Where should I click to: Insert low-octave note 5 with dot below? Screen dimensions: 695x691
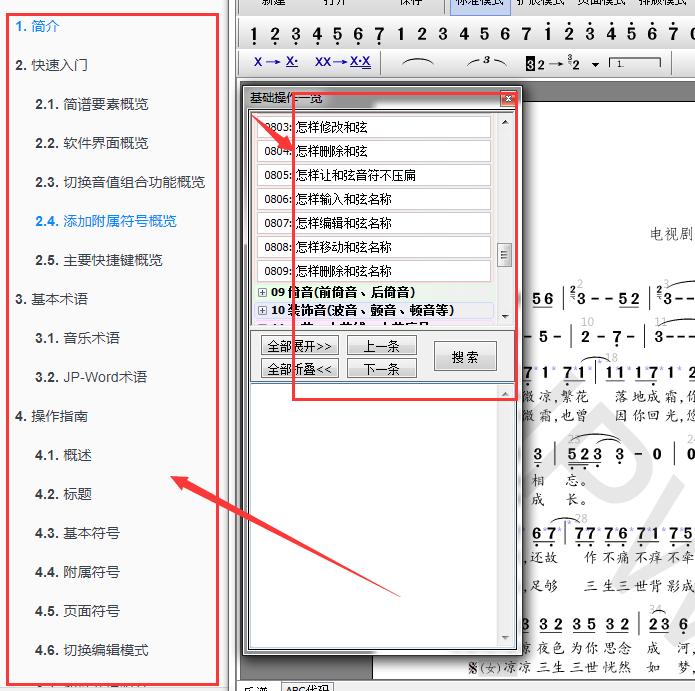coord(337,35)
